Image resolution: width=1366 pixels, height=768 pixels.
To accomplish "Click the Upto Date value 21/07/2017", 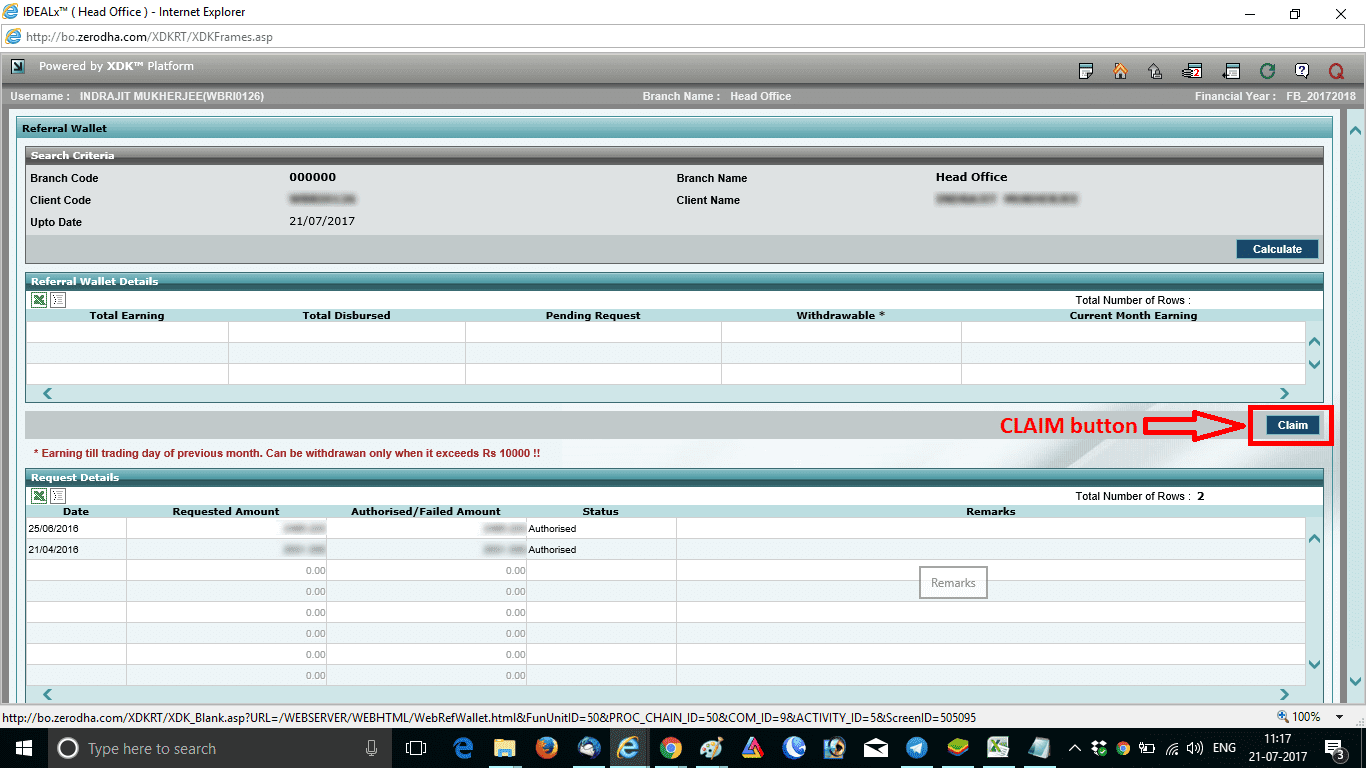I will (x=322, y=221).
